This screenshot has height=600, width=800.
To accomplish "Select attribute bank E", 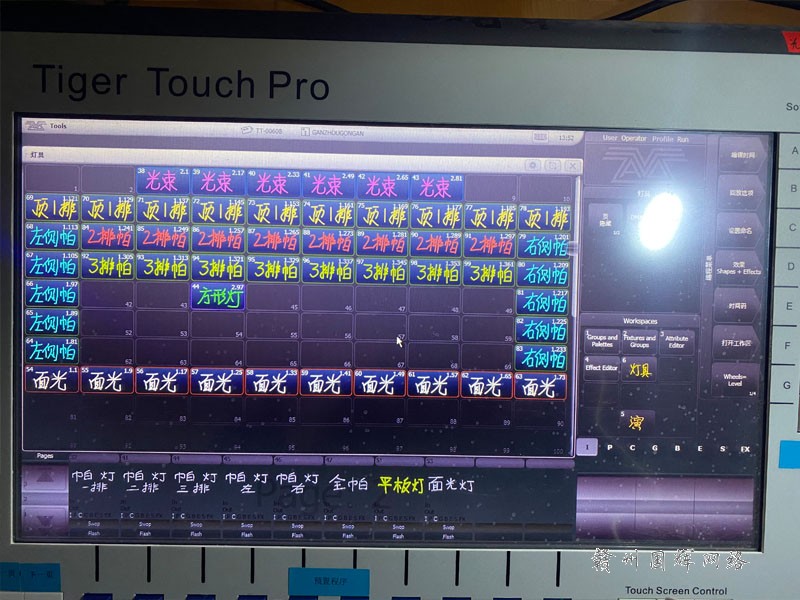I will (x=699, y=448).
